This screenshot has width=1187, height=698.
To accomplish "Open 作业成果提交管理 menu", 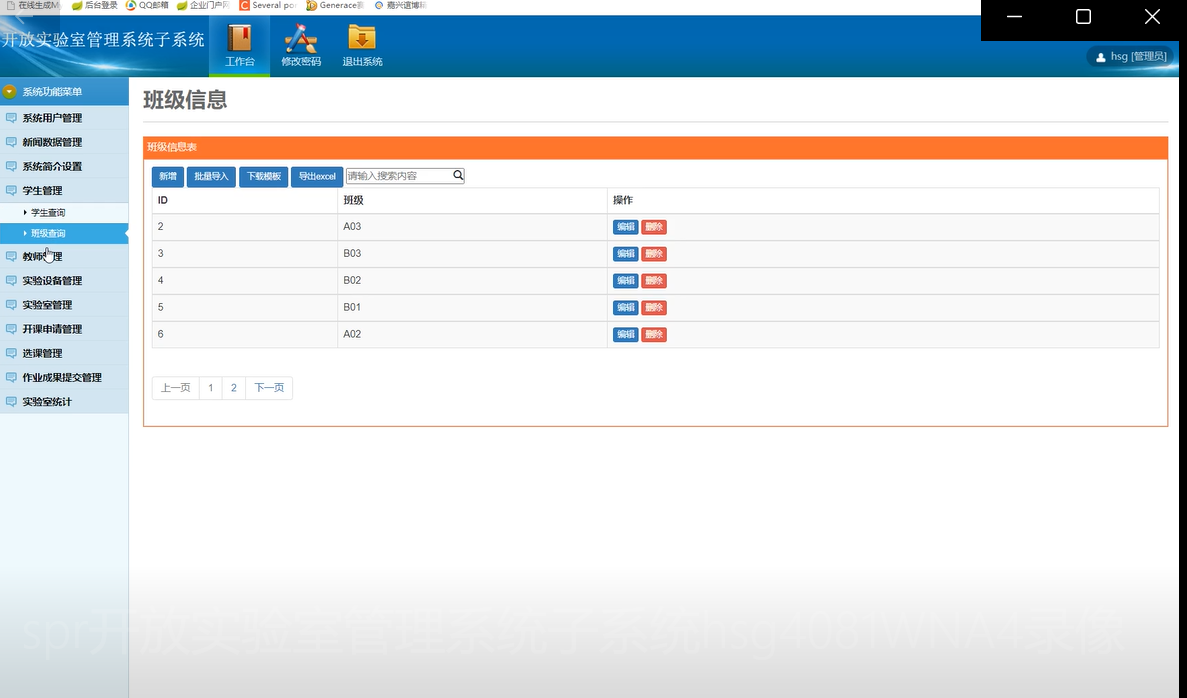I will [64, 378].
